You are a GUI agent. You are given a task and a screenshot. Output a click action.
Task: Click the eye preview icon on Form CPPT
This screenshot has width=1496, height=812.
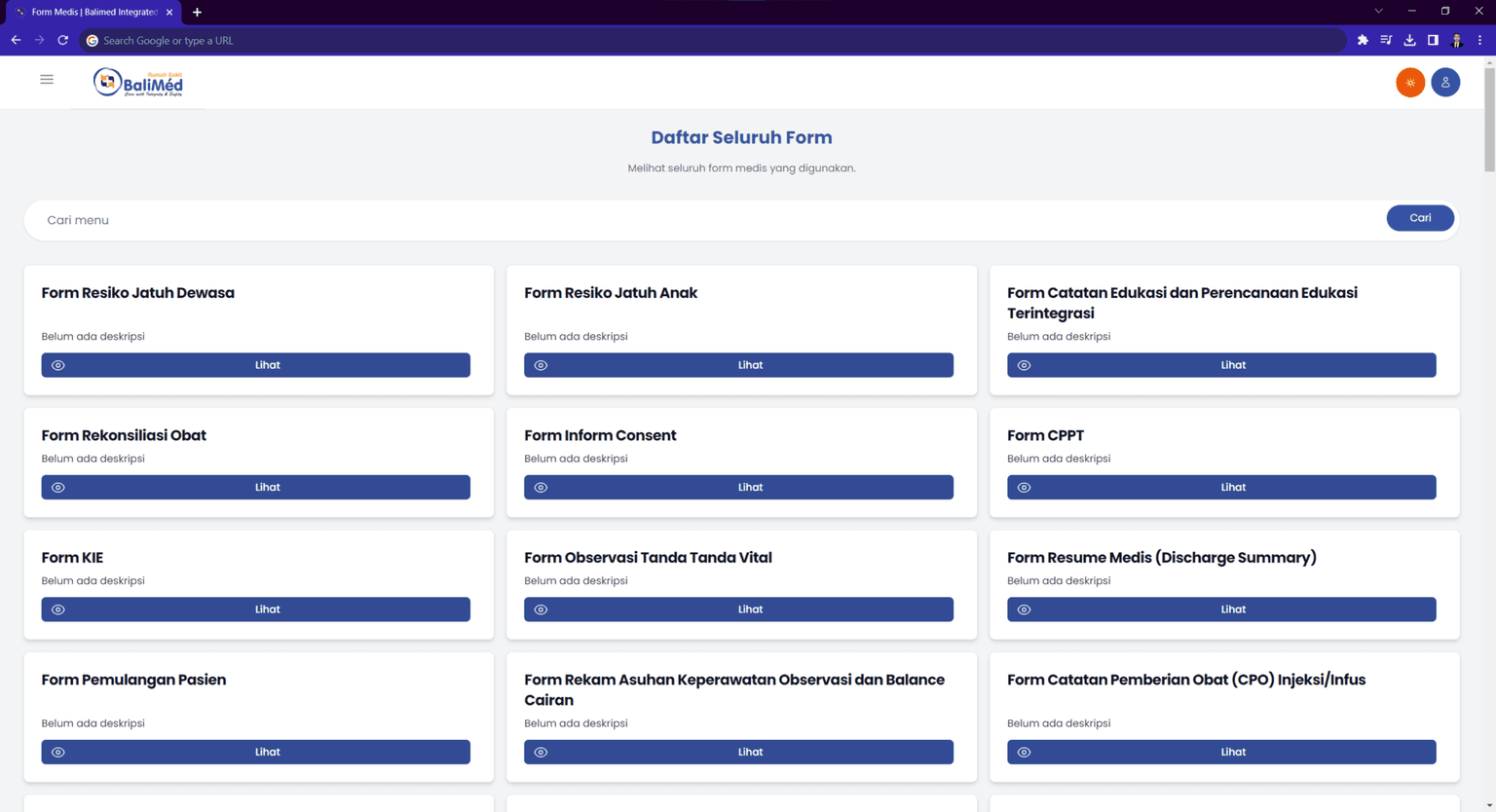tap(1024, 487)
